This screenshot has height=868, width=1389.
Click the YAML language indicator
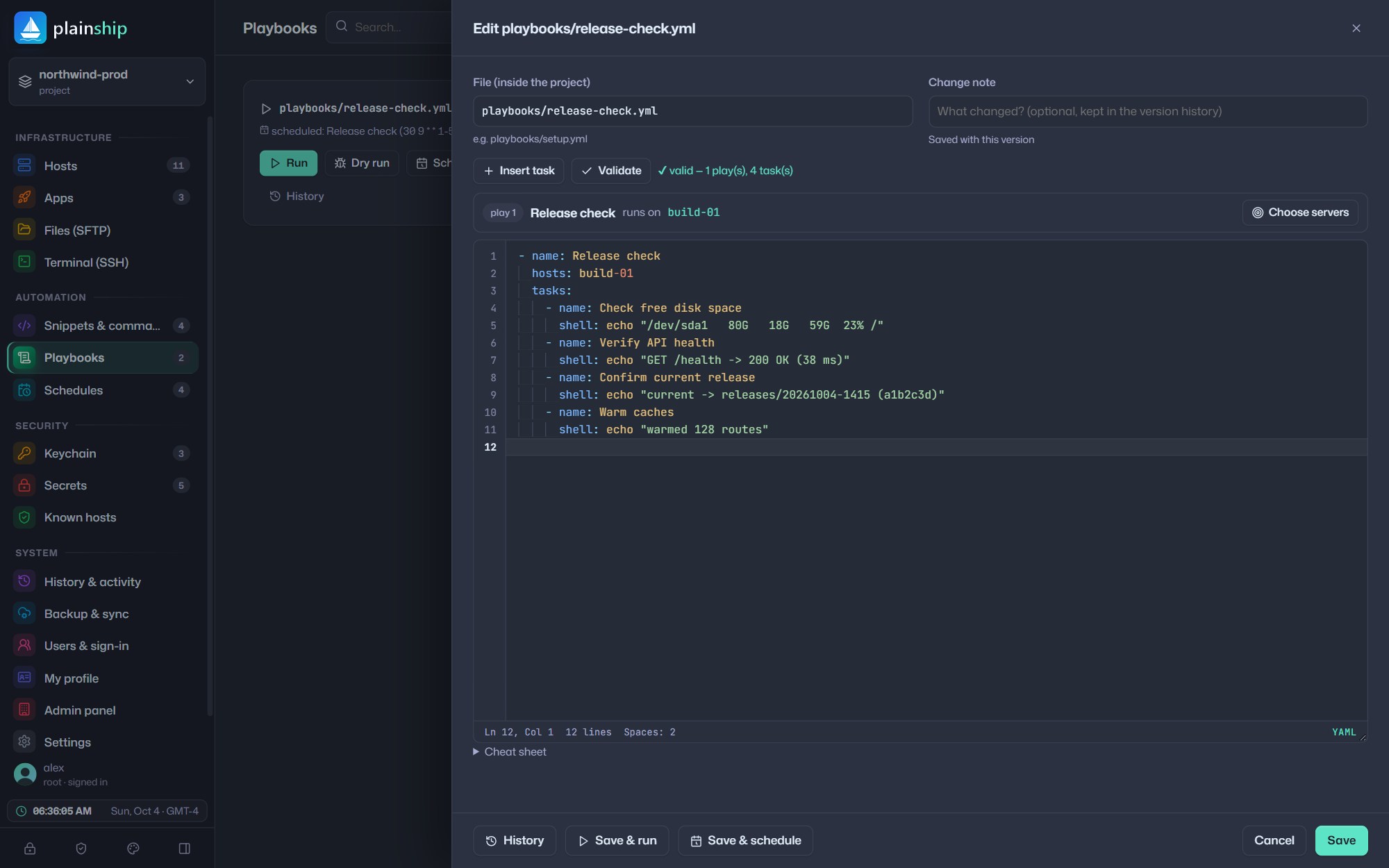point(1344,732)
